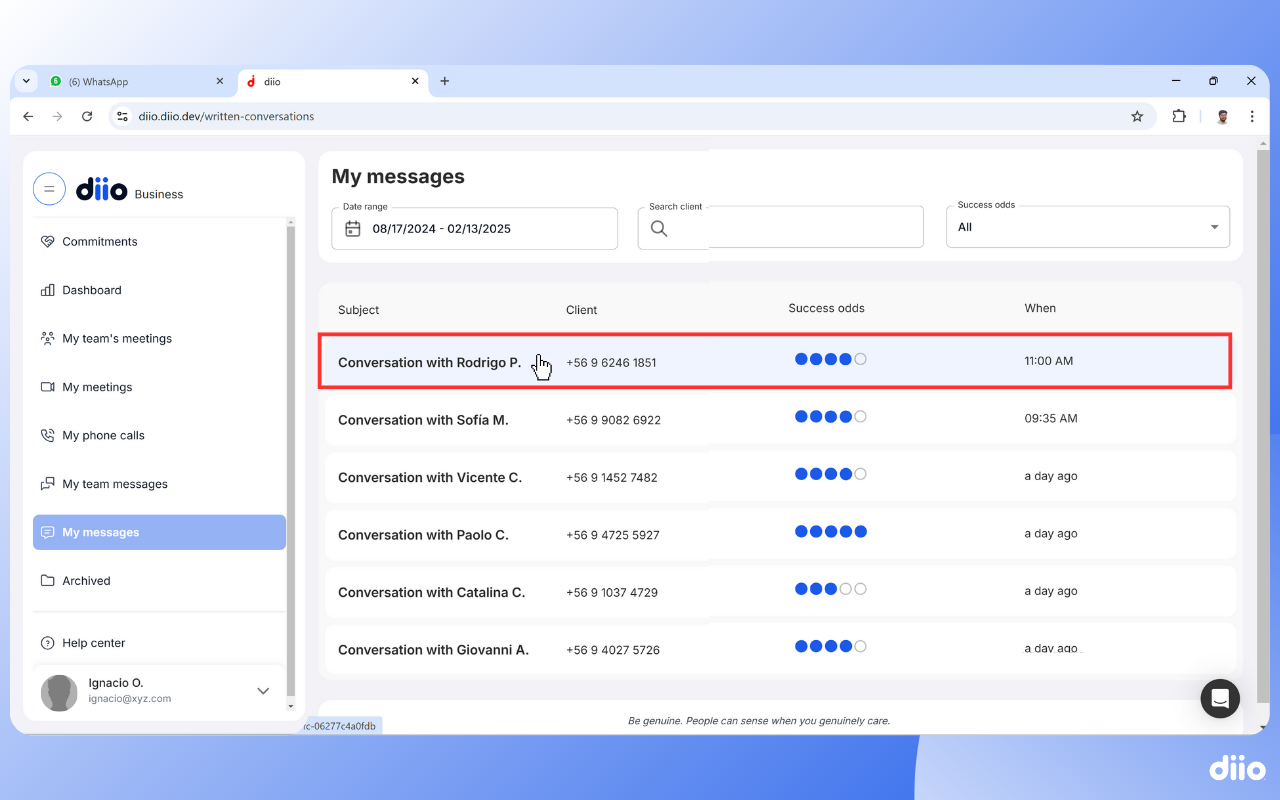The height and width of the screenshot is (800, 1280).
Task: Open Conversation with Vicente C.
Action: pyautogui.click(x=780, y=477)
